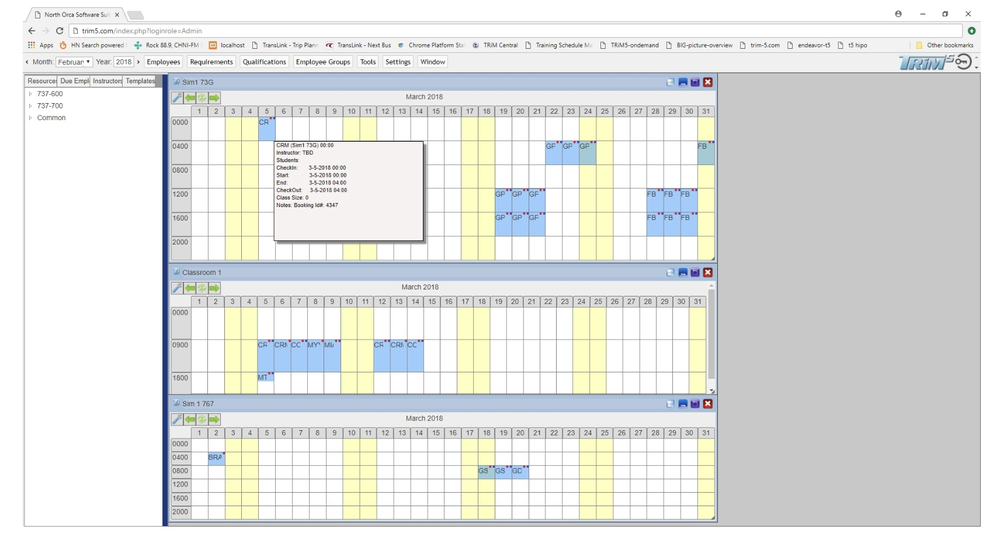Open the Employee Groups menu
This screenshot has height=538, width=1000.
coord(323,62)
